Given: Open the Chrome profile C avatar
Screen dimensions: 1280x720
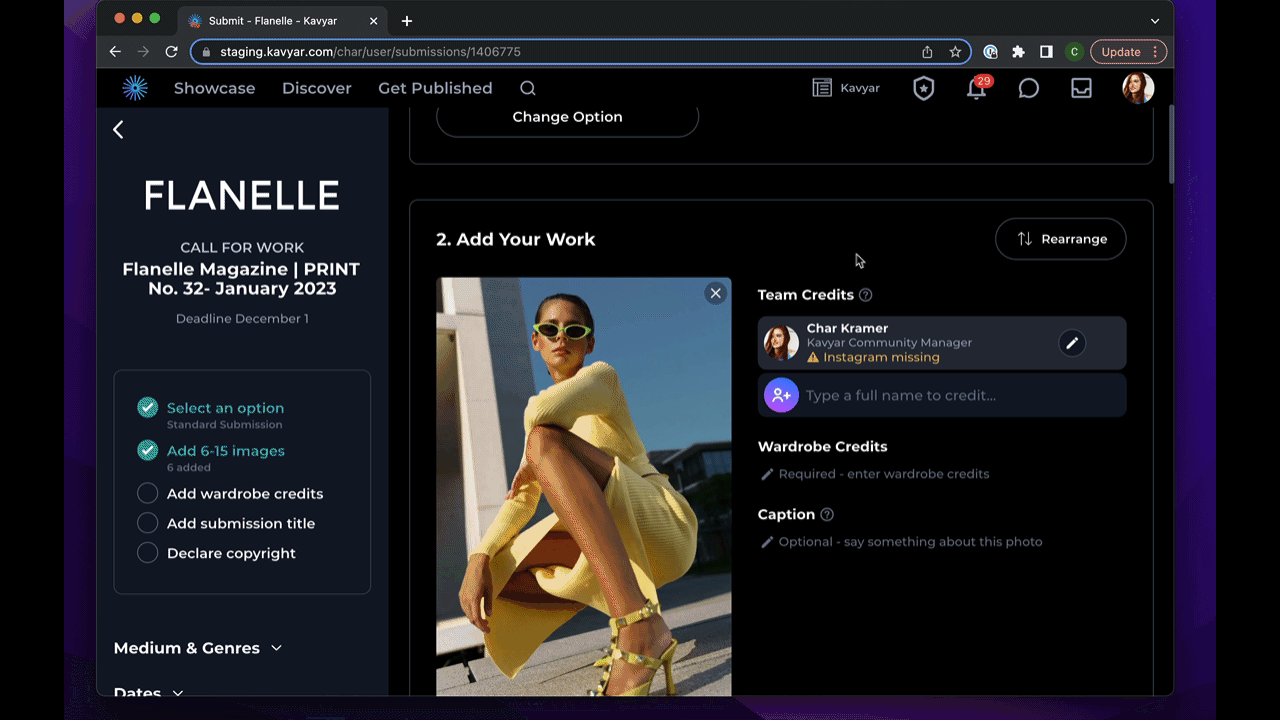Looking at the screenshot, I should point(1074,52).
